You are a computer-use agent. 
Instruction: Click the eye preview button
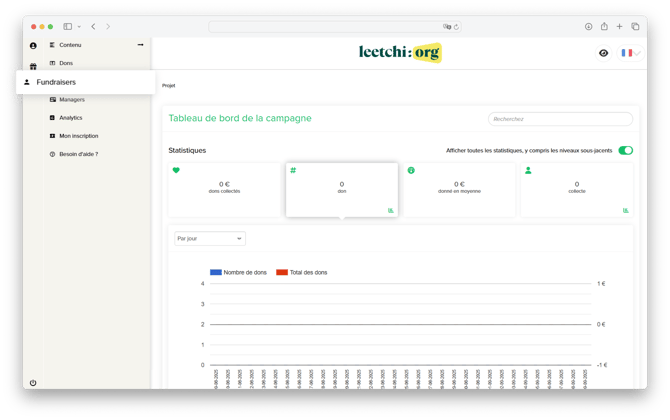(603, 53)
